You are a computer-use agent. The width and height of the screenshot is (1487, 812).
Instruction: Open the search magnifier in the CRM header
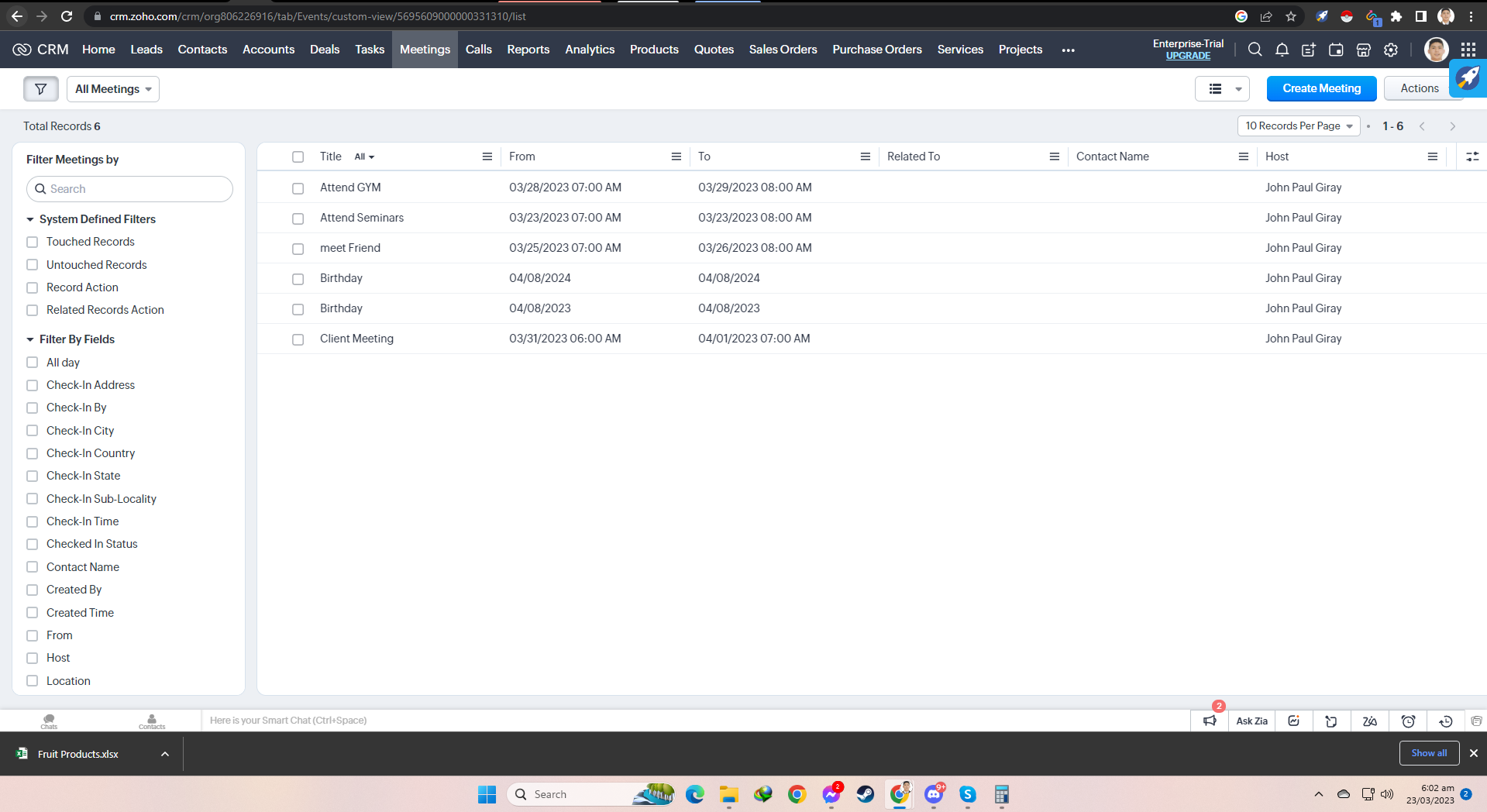1255,50
